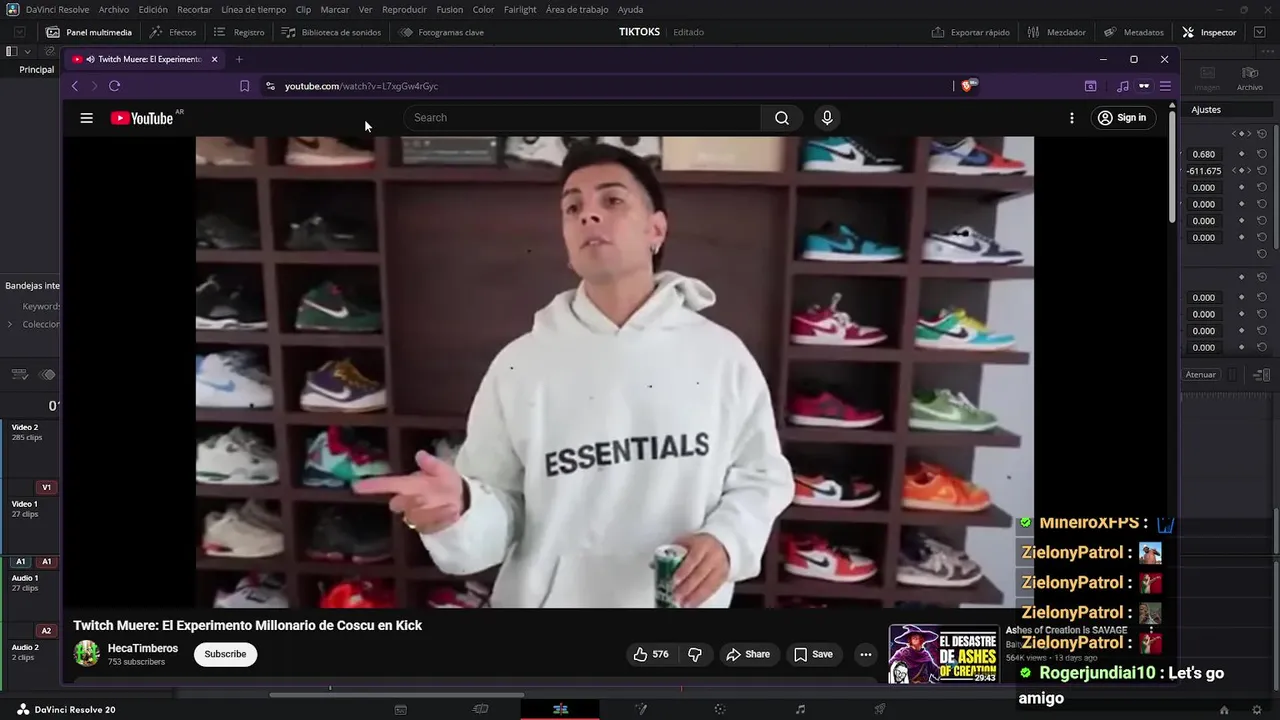Screen dimensions: 1280x720
Task: Switch to the Archivo tab in Inspector
Action: [x=1250, y=79]
